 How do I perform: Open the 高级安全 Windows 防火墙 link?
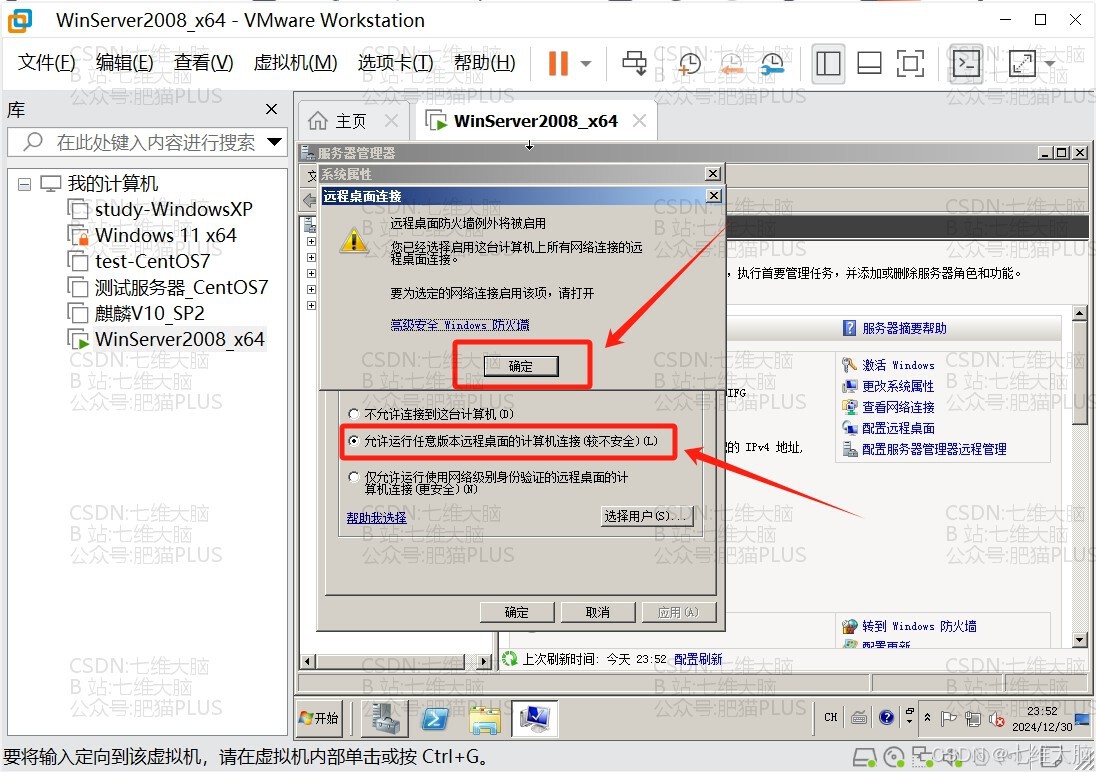click(459, 325)
